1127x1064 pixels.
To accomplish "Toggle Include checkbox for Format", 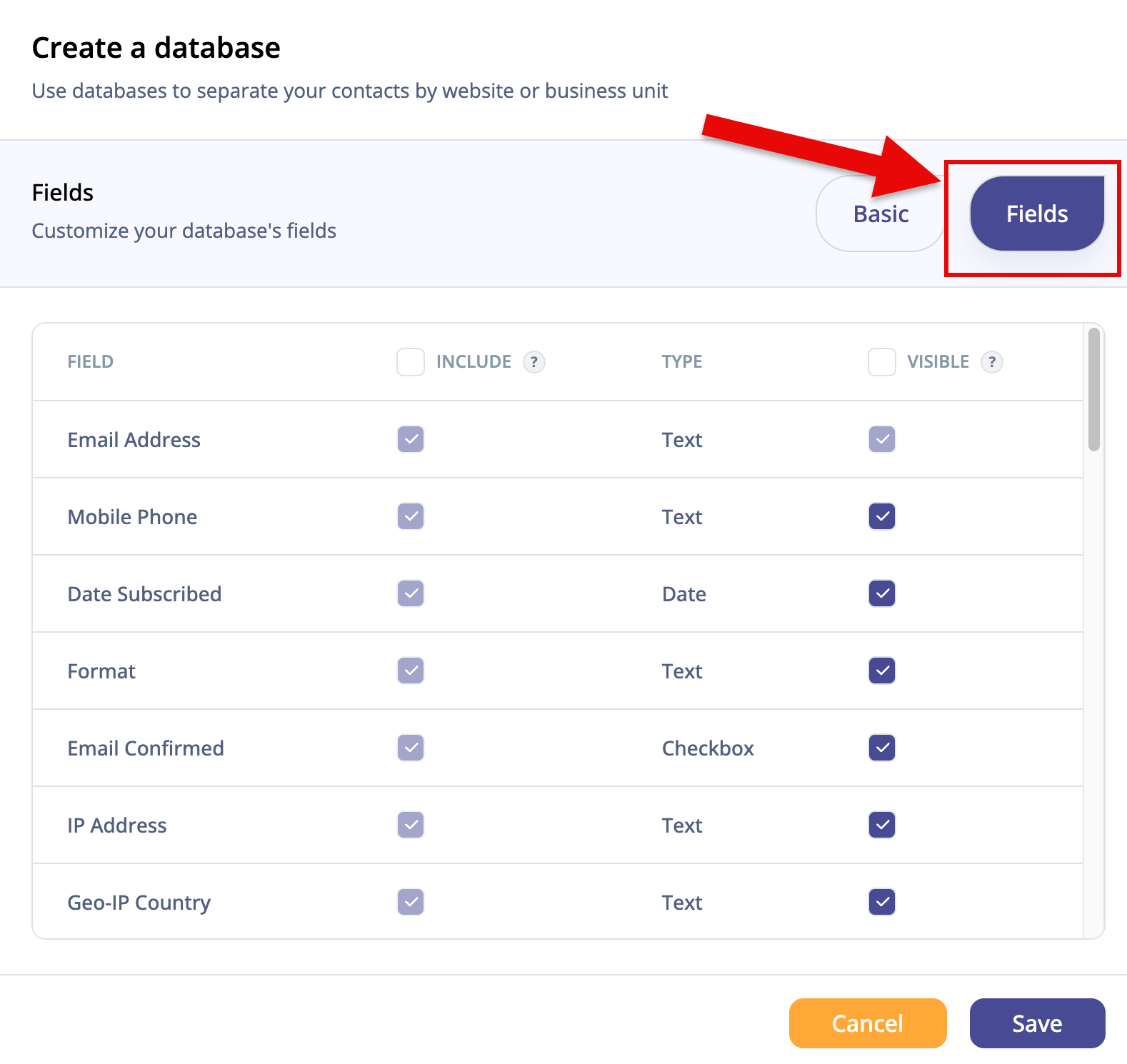I will (x=411, y=671).
